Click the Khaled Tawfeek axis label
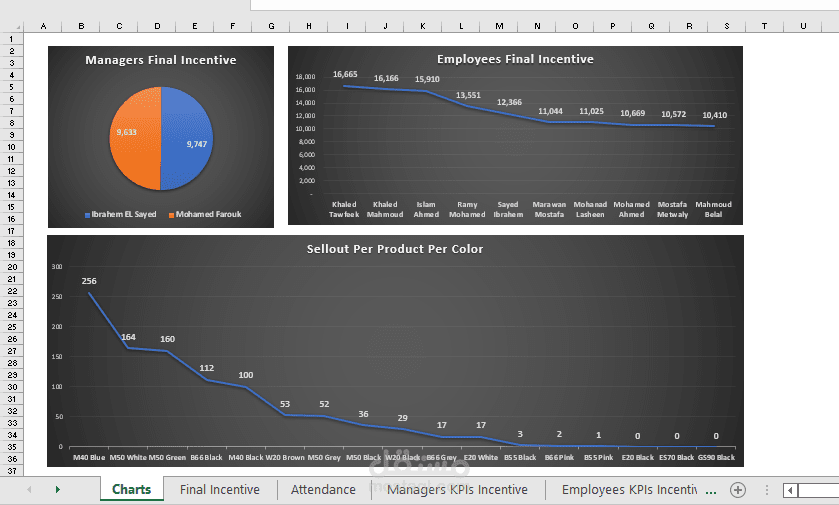Viewport: 839px width, 505px height. click(x=344, y=209)
